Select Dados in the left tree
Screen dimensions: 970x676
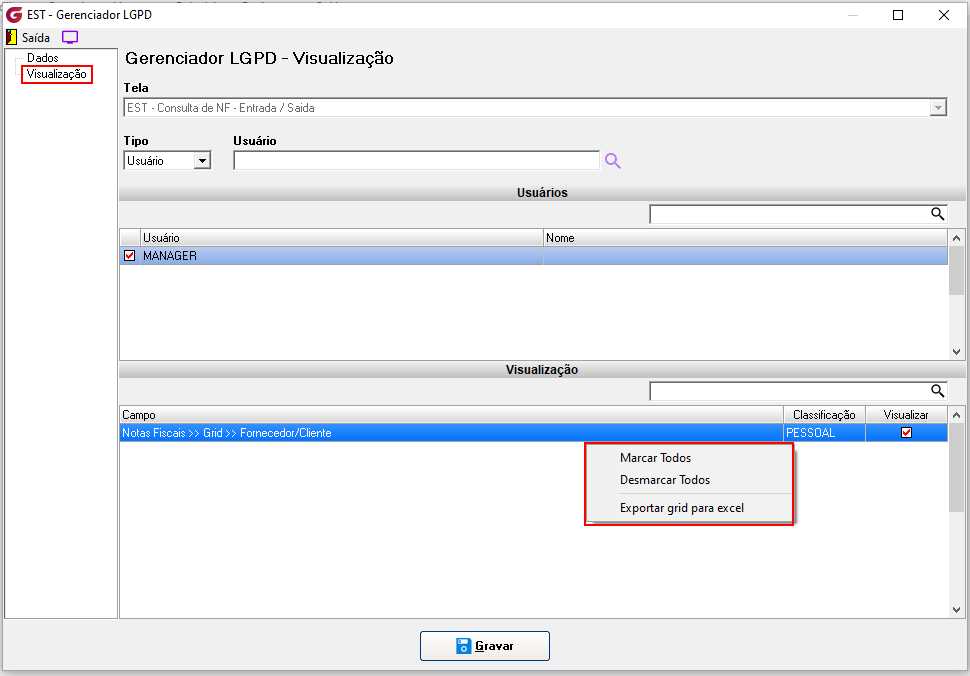pyautogui.click(x=43, y=58)
